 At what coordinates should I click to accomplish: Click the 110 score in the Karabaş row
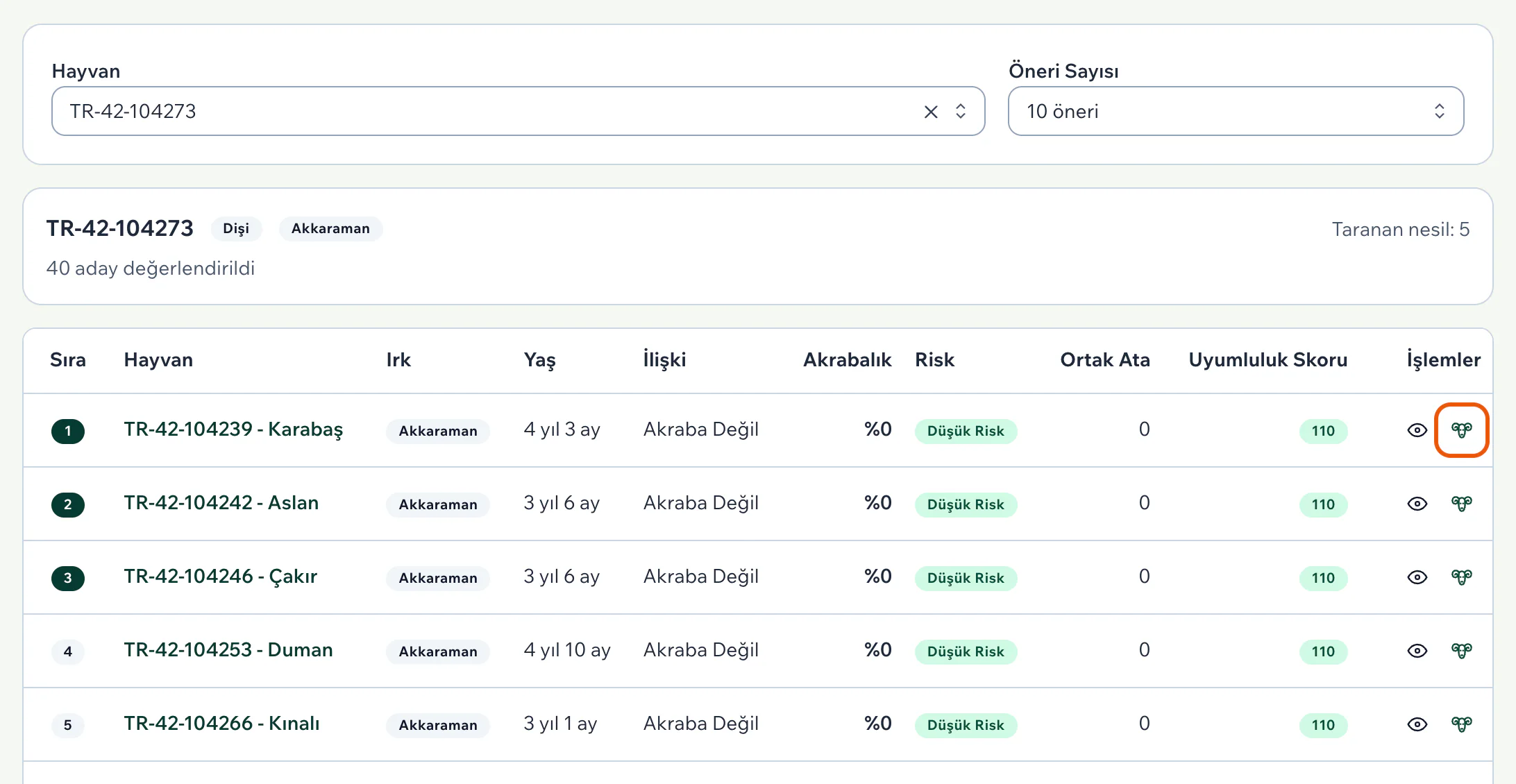(x=1323, y=431)
